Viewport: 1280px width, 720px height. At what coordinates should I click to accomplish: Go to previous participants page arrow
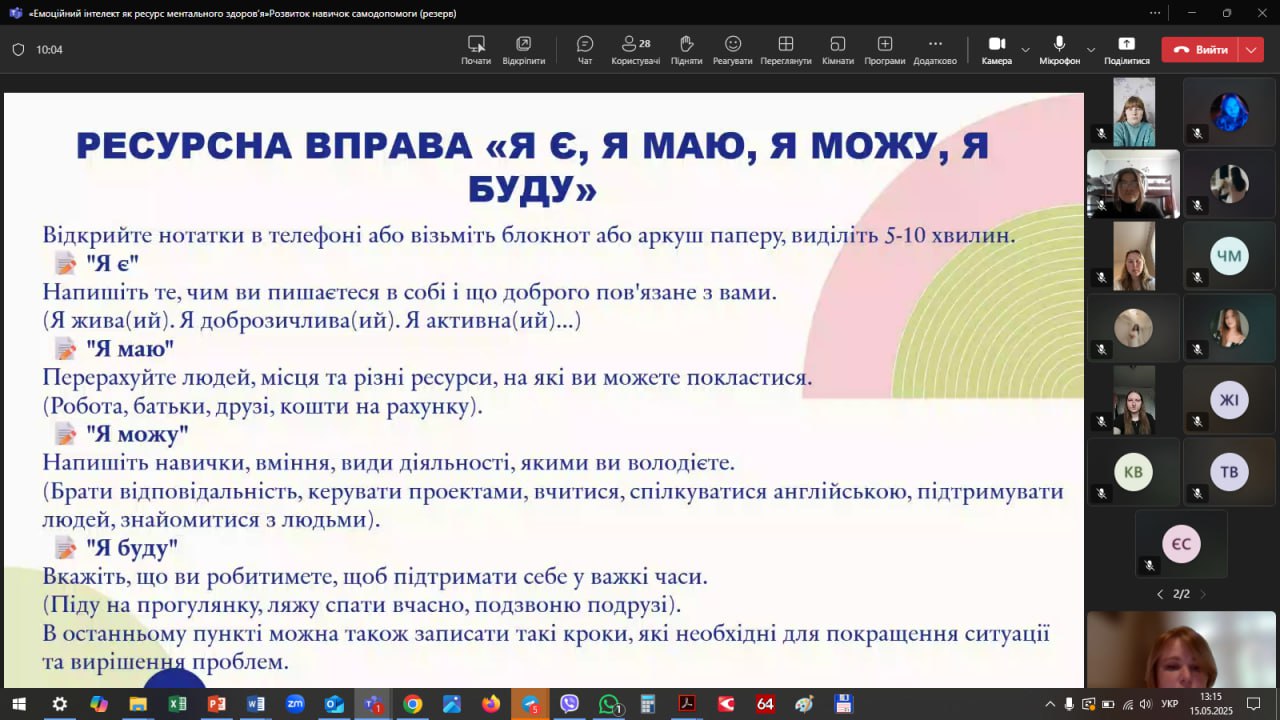1160,594
